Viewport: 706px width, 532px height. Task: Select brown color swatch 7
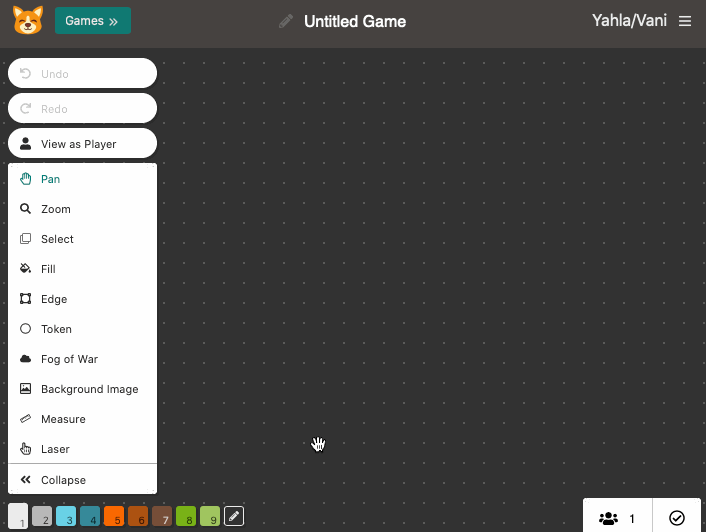tap(162, 516)
